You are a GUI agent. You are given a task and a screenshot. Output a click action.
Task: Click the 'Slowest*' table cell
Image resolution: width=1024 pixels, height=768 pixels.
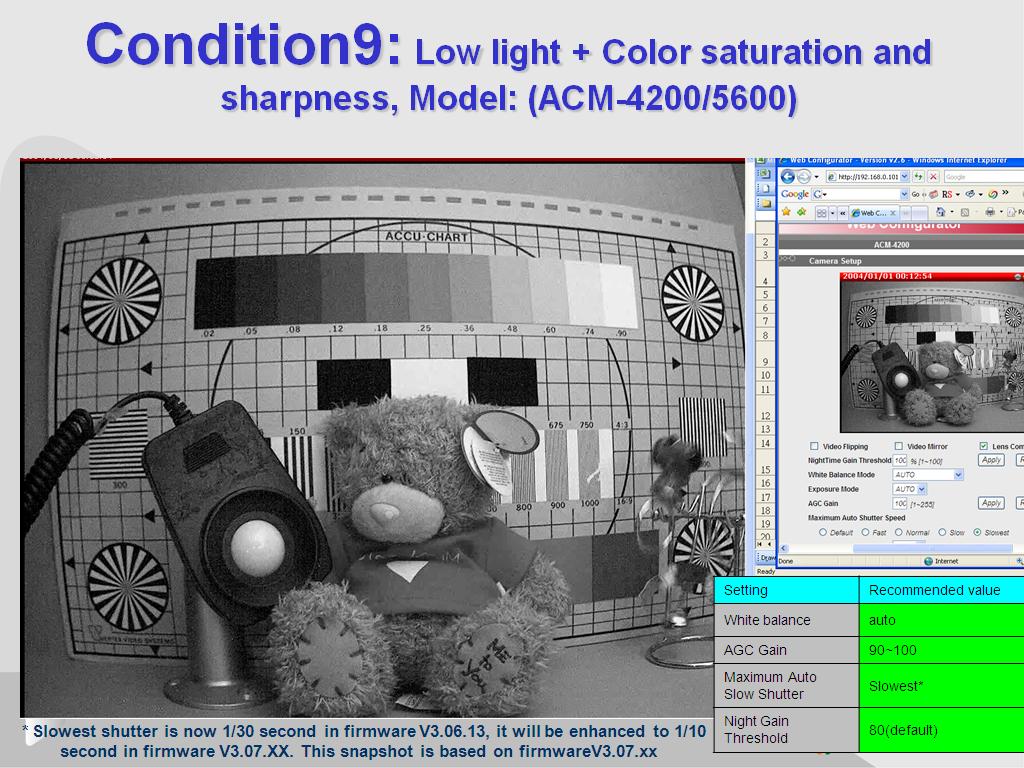click(941, 686)
